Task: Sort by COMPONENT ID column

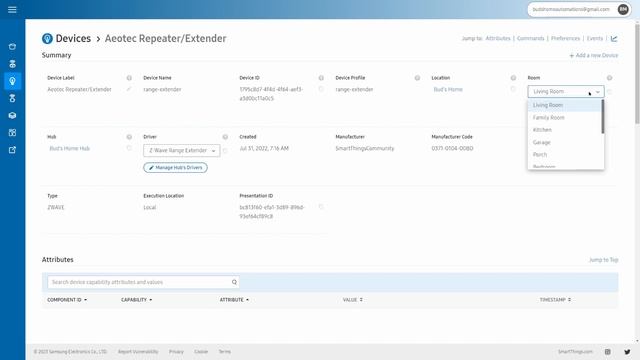Action: tap(67, 300)
